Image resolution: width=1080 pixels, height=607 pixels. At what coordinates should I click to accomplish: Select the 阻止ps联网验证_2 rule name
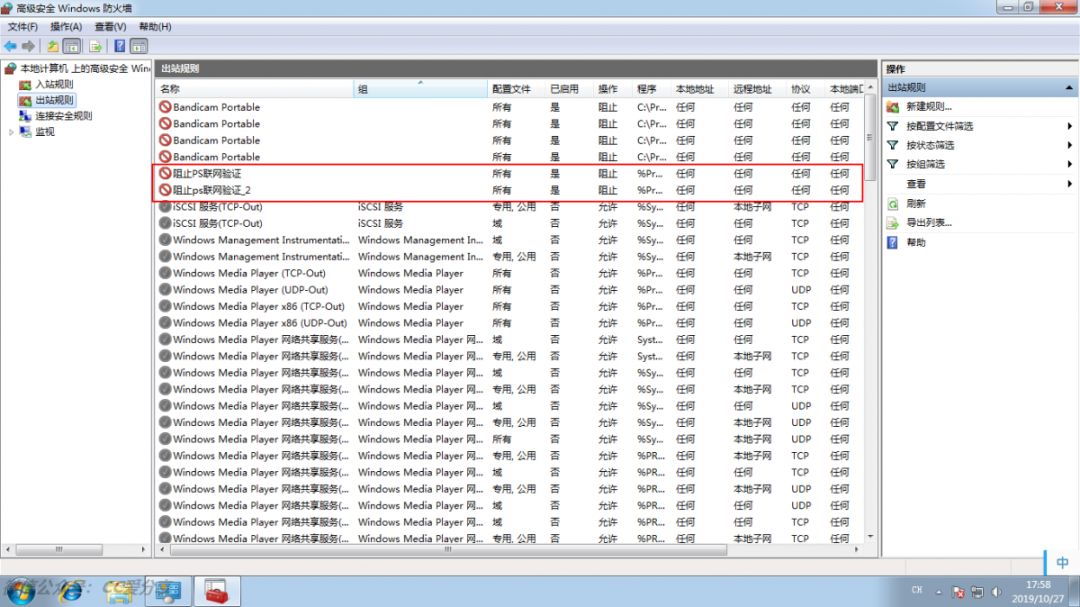[211, 189]
